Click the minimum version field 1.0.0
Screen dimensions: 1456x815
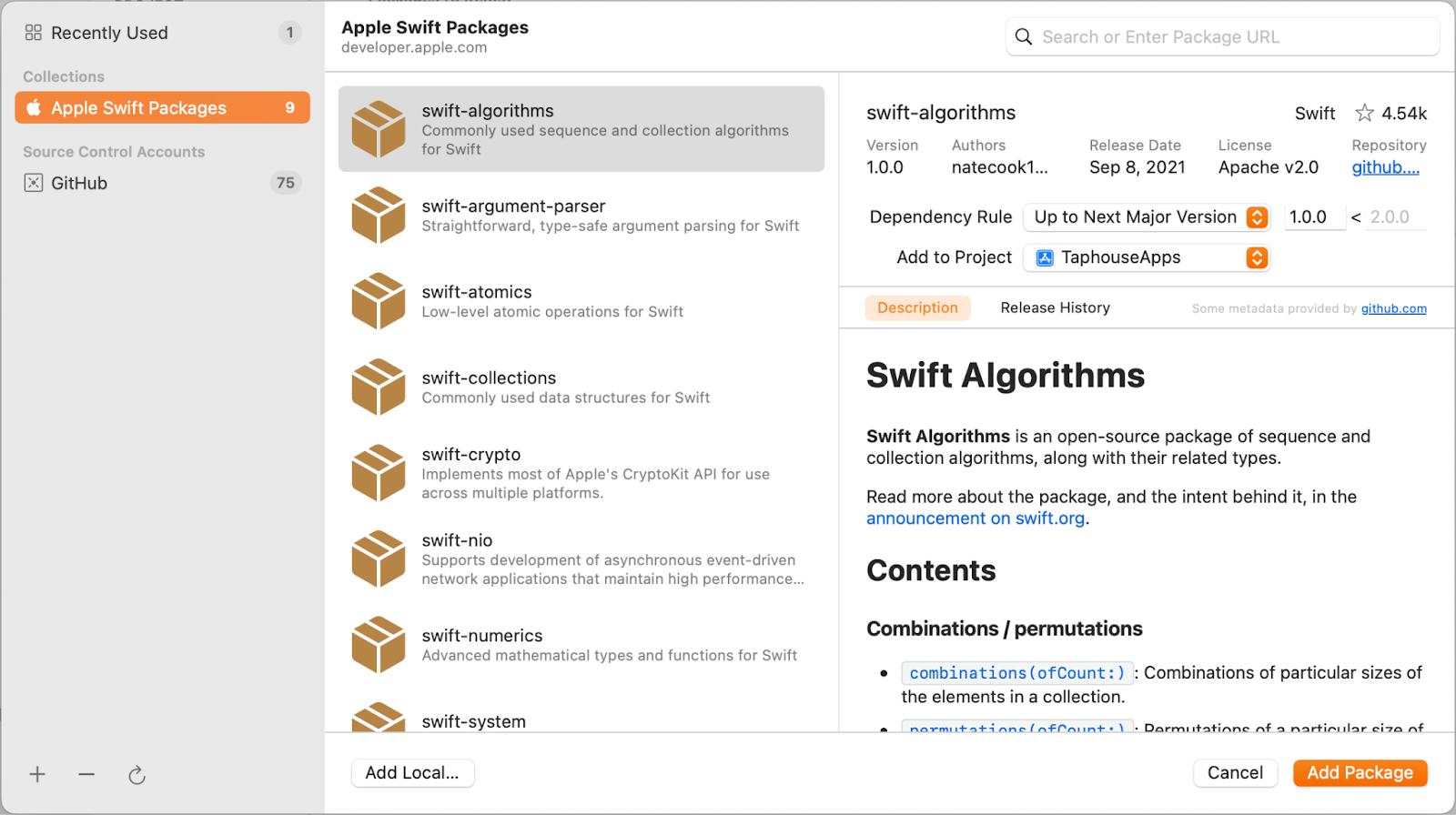(x=1315, y=217)
